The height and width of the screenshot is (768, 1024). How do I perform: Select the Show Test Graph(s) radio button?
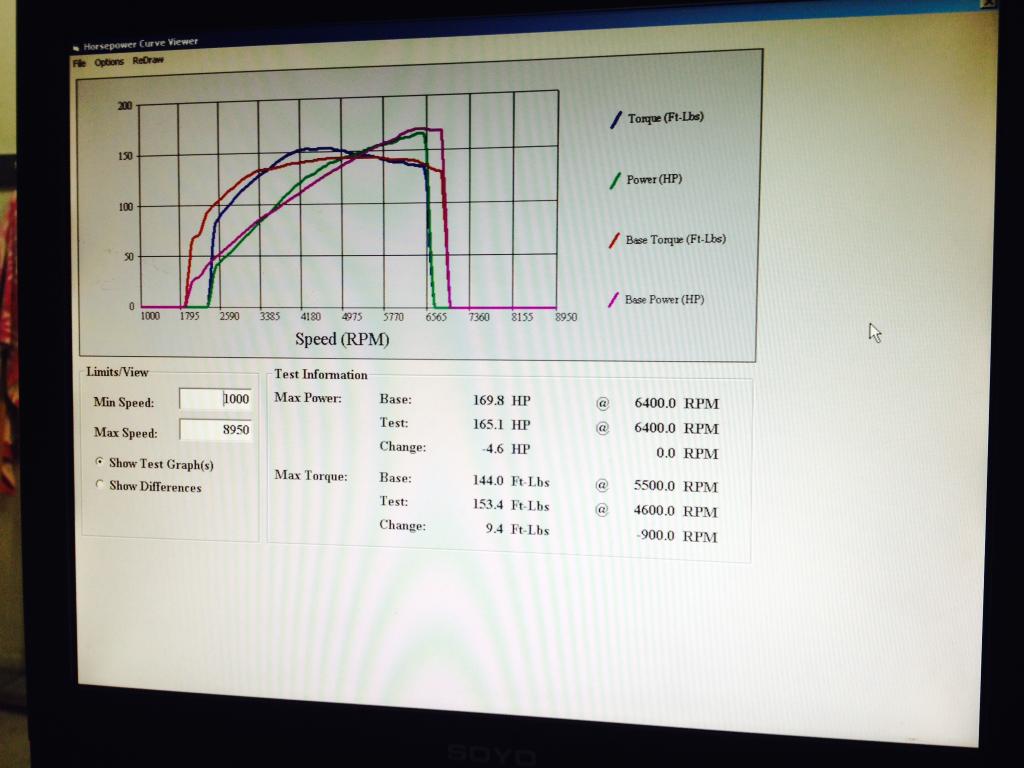99,462
